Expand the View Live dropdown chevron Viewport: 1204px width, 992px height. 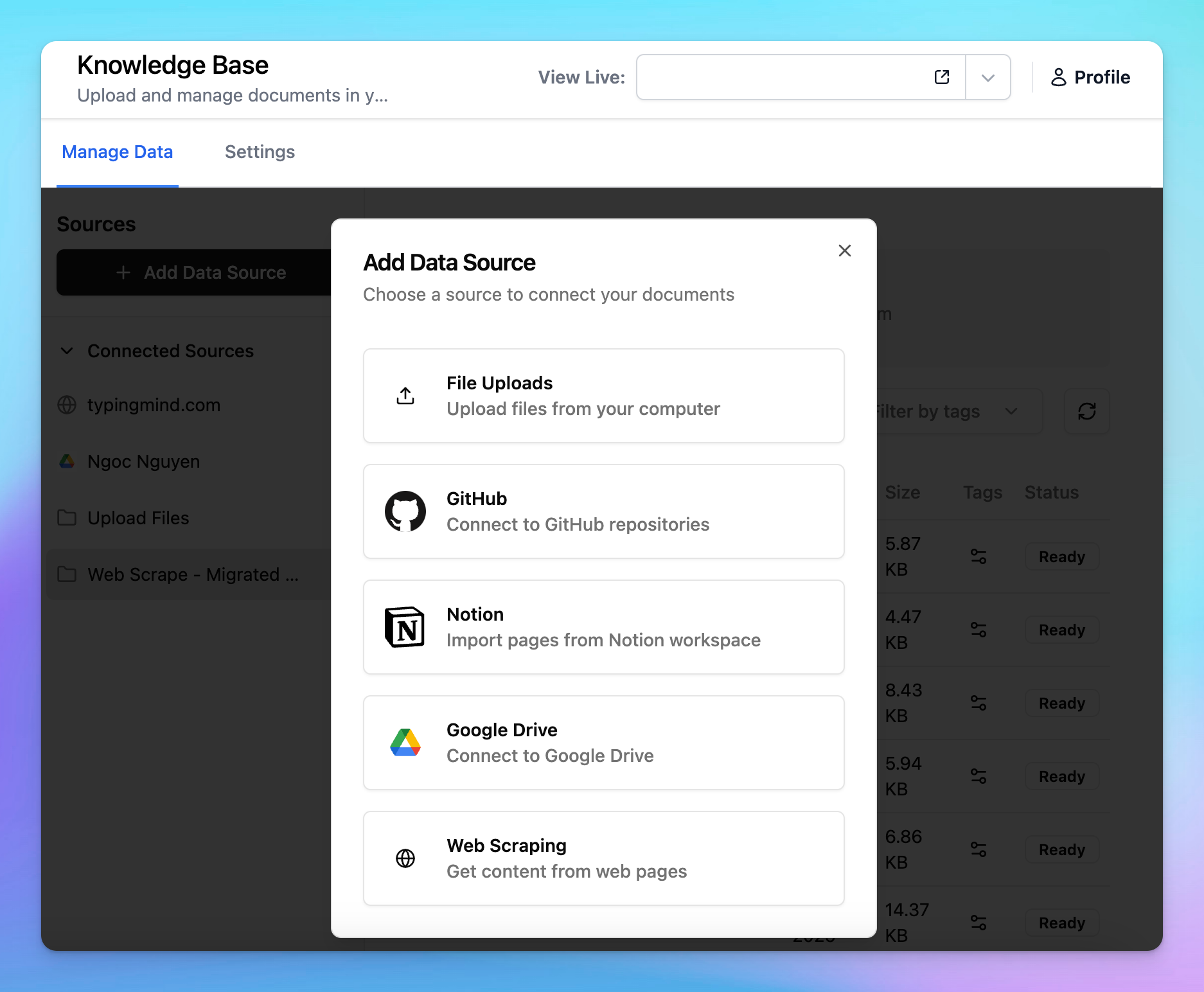tap(988, 78)
